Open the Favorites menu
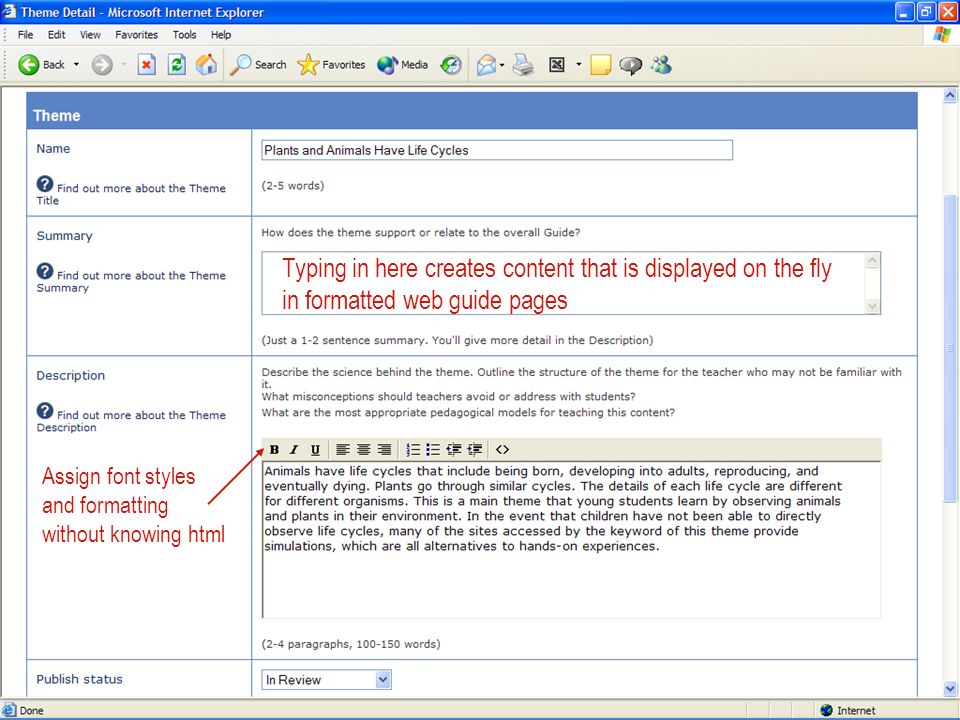960x720 pixels. [137, 35]
